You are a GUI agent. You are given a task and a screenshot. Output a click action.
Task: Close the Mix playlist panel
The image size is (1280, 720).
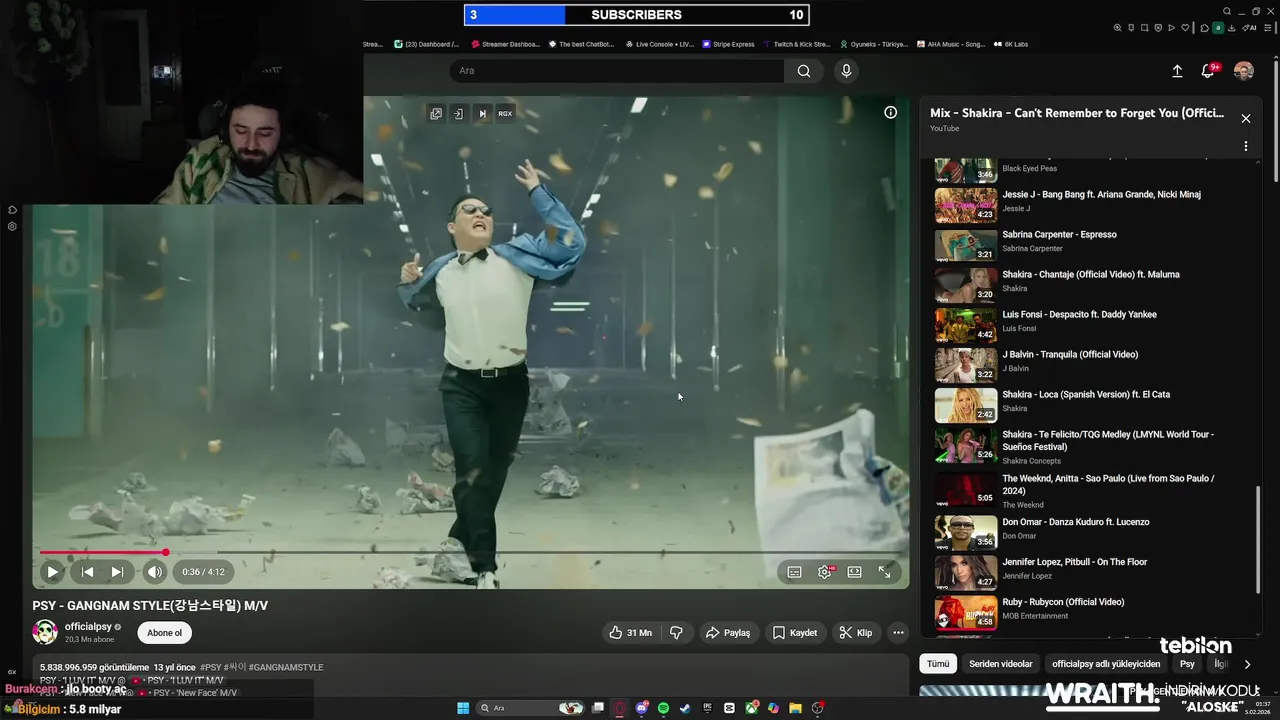point(1246,118)
